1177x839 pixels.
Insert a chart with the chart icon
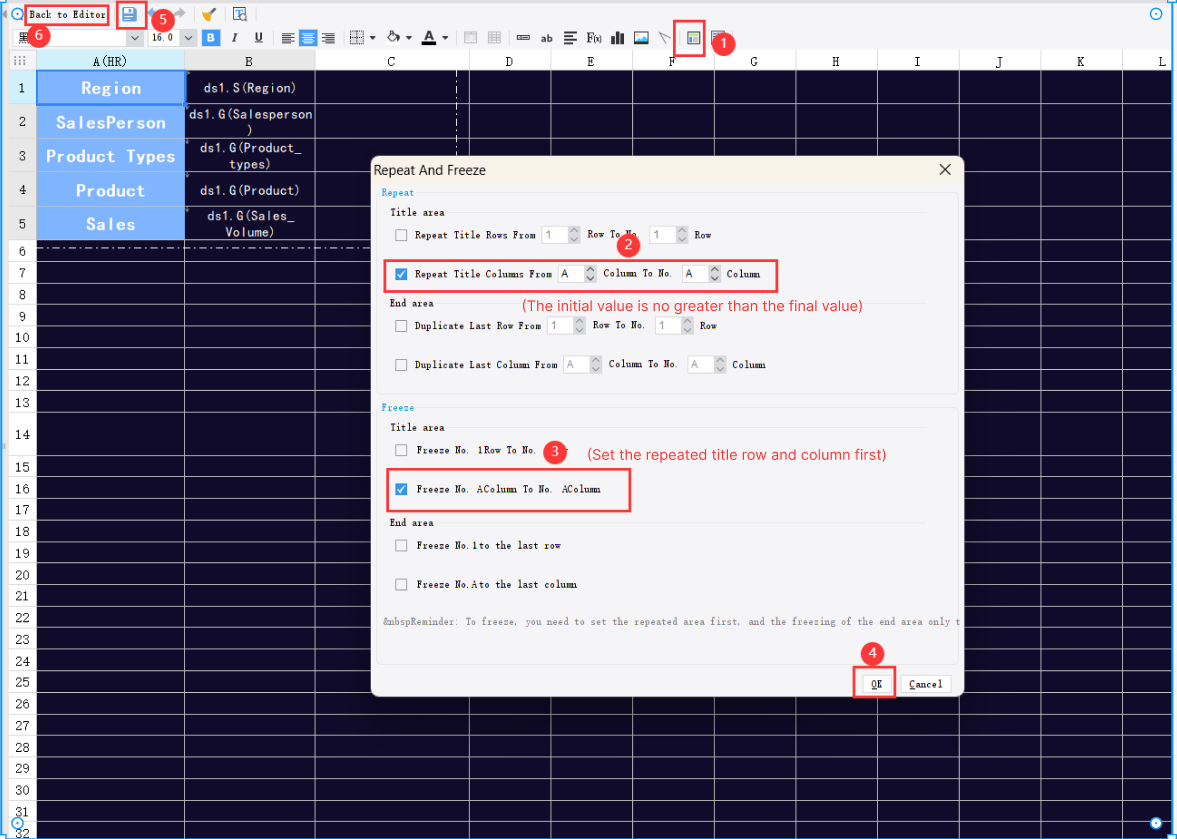pos(617,37)
